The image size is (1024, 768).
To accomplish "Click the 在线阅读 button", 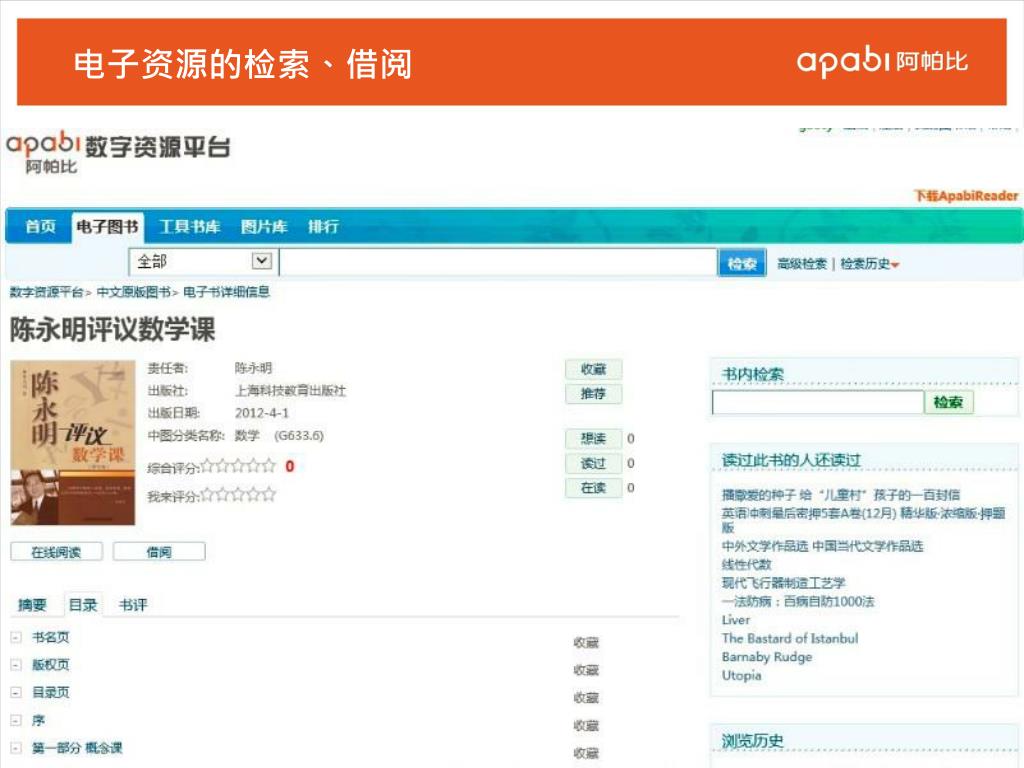I will 56,552.
